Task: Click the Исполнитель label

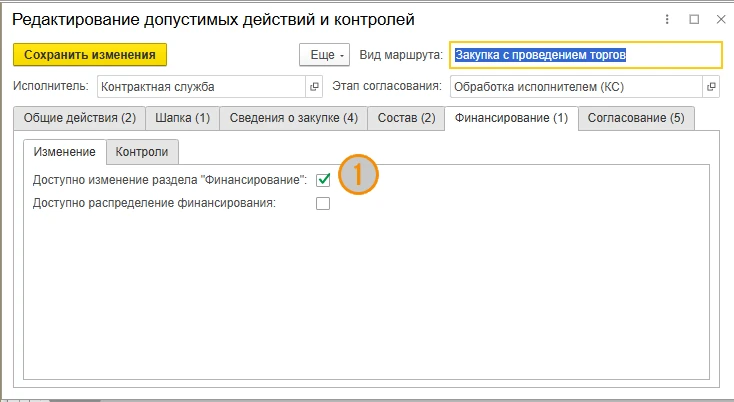Action: tap(51, 86)
